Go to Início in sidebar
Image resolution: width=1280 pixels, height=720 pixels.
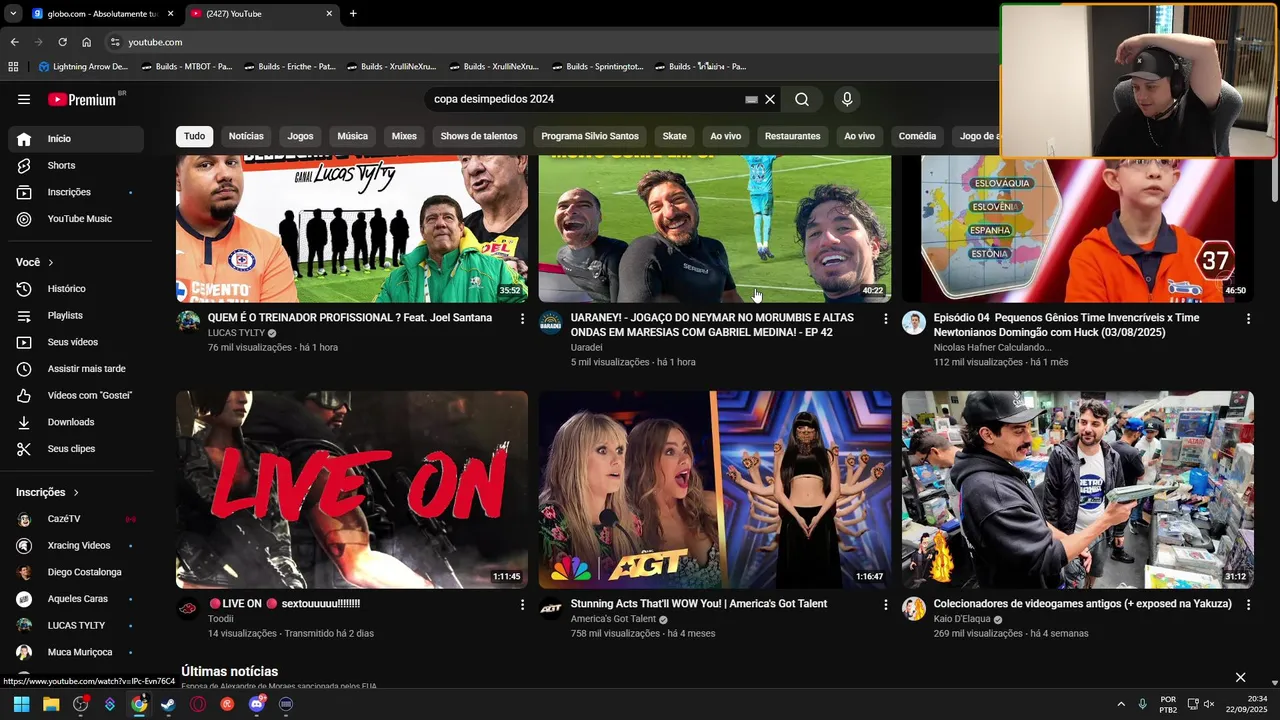[x=76, y=139]
